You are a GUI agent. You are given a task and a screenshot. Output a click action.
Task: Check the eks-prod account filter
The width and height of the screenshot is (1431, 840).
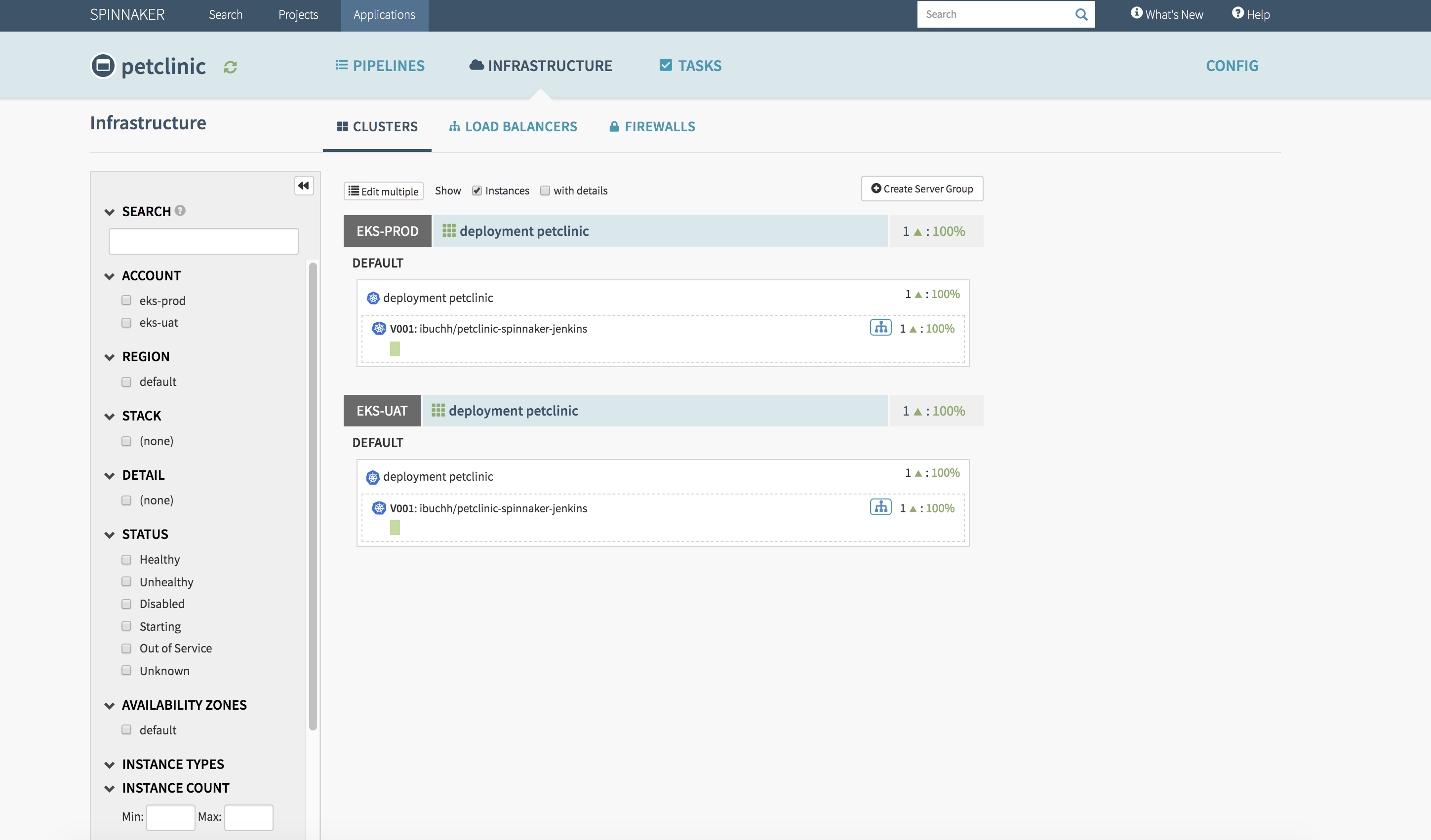126,300
